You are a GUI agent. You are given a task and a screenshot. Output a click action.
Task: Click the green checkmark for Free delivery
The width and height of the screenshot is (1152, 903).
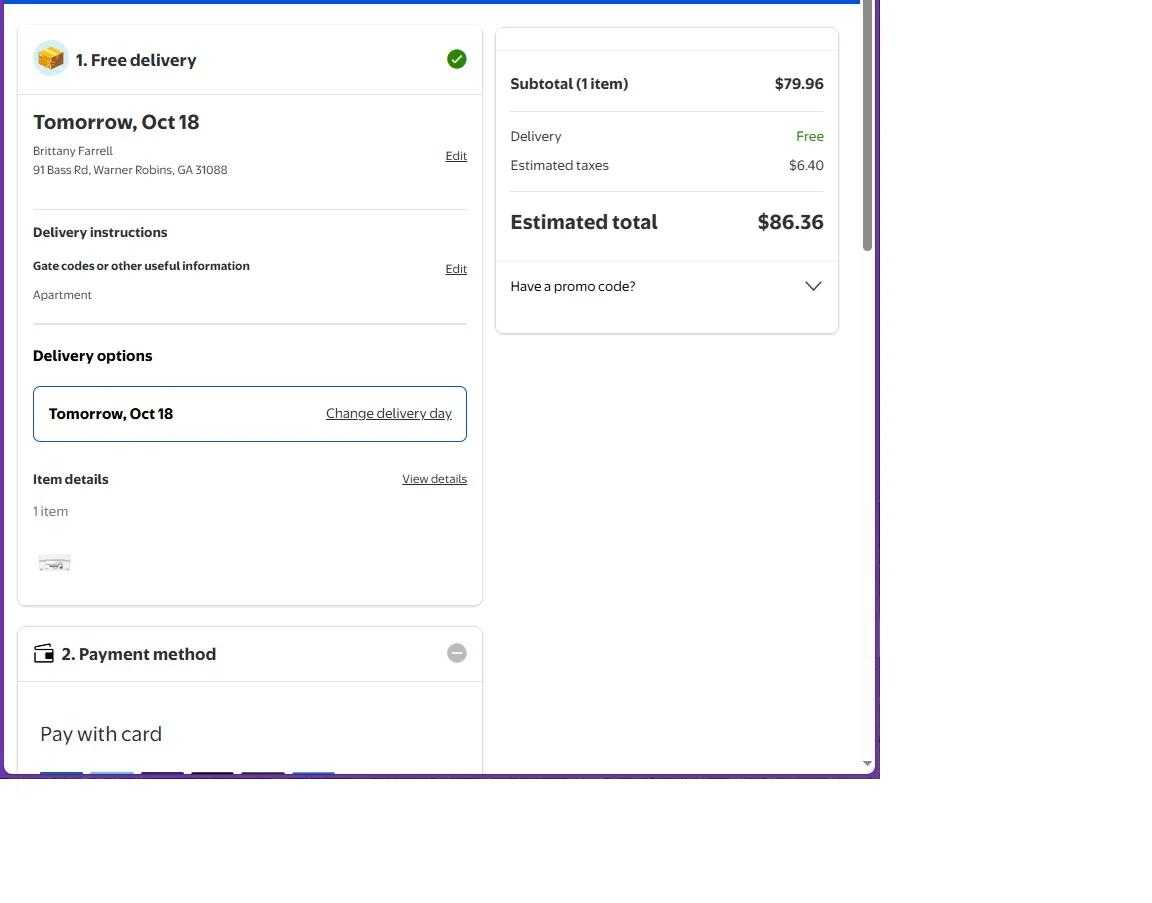pos(456,60)
